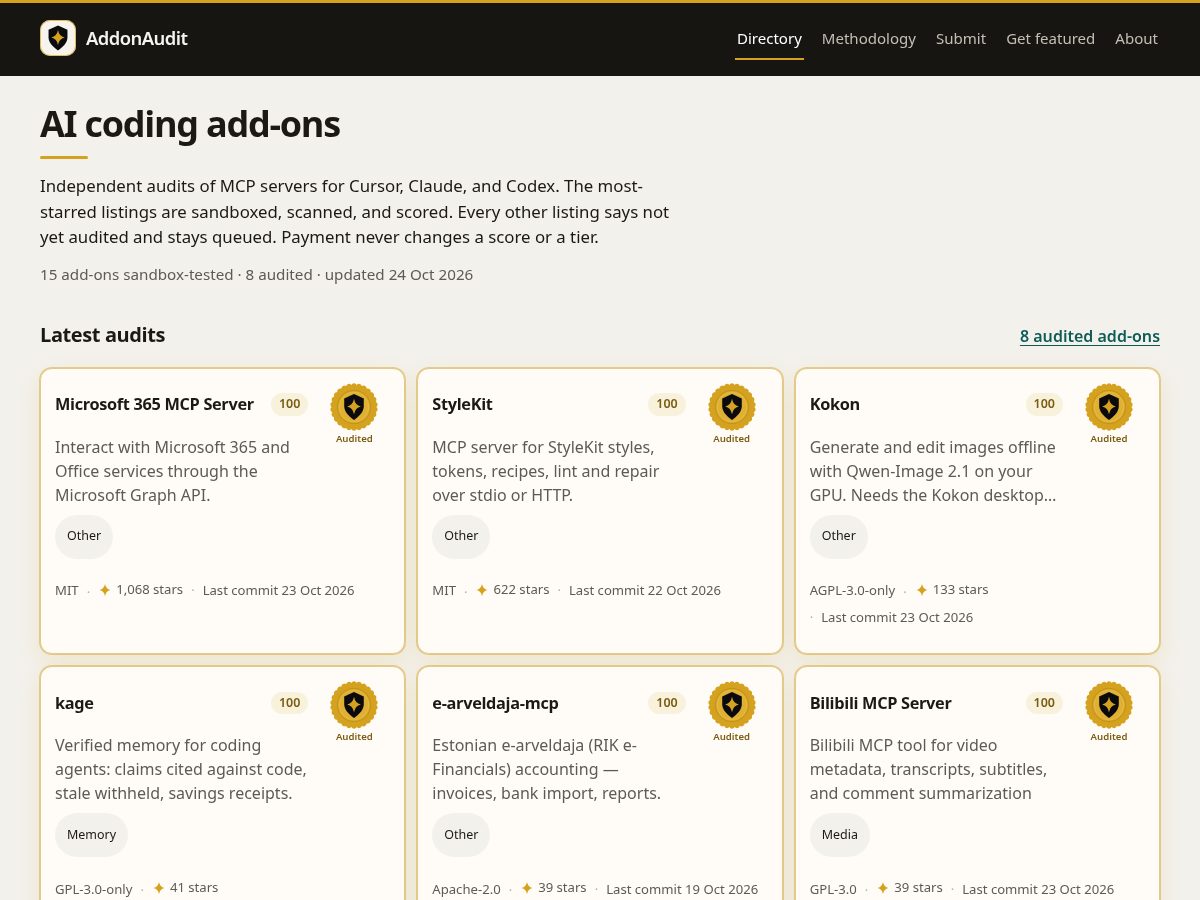This screenshot has width=1200, height=900.
Task: Open the About nav item
Action: tap(1136, 38)
